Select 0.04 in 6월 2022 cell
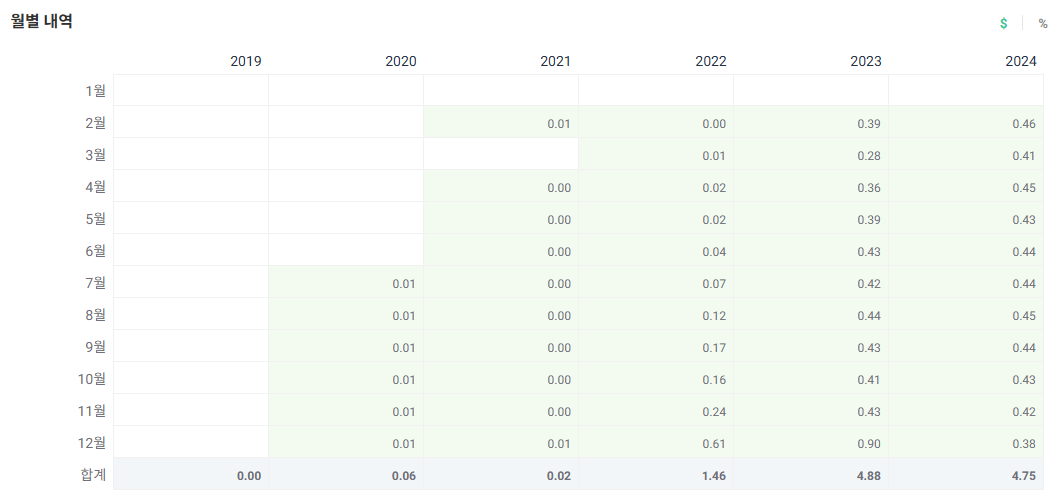Viewport: 1061px width, 501px height. 714,252
